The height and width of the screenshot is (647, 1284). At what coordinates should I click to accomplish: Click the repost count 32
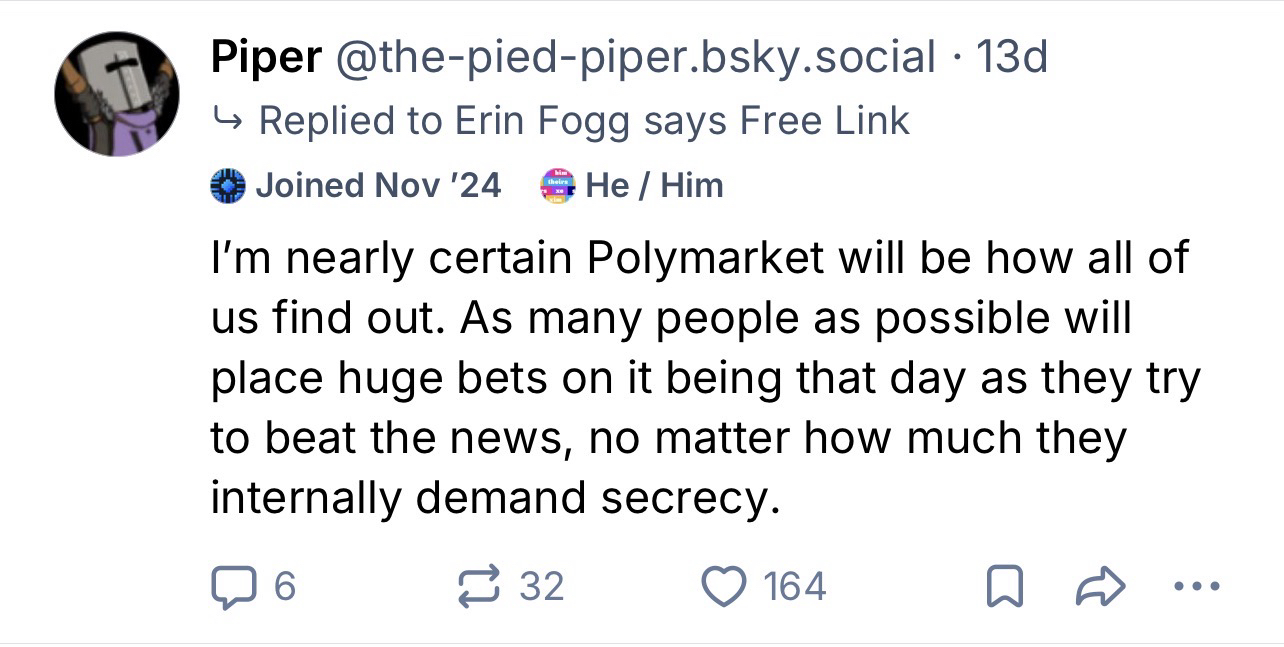(542, 585)
